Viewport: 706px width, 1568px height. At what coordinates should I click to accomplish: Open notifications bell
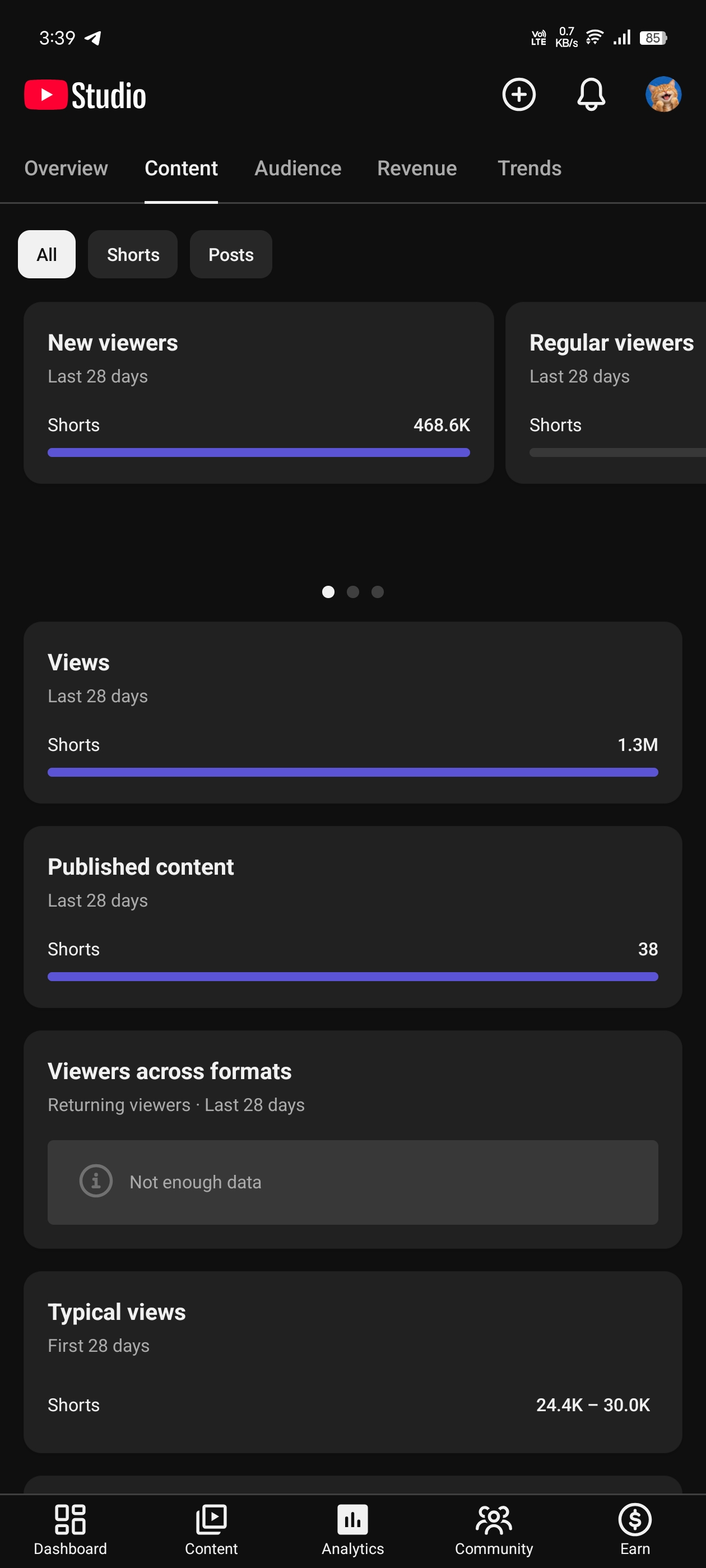[591, 94]
